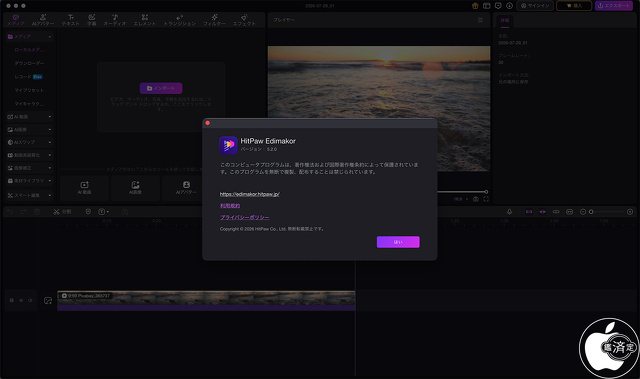Select the ダウンローダー sidebar item

[29, 63]
